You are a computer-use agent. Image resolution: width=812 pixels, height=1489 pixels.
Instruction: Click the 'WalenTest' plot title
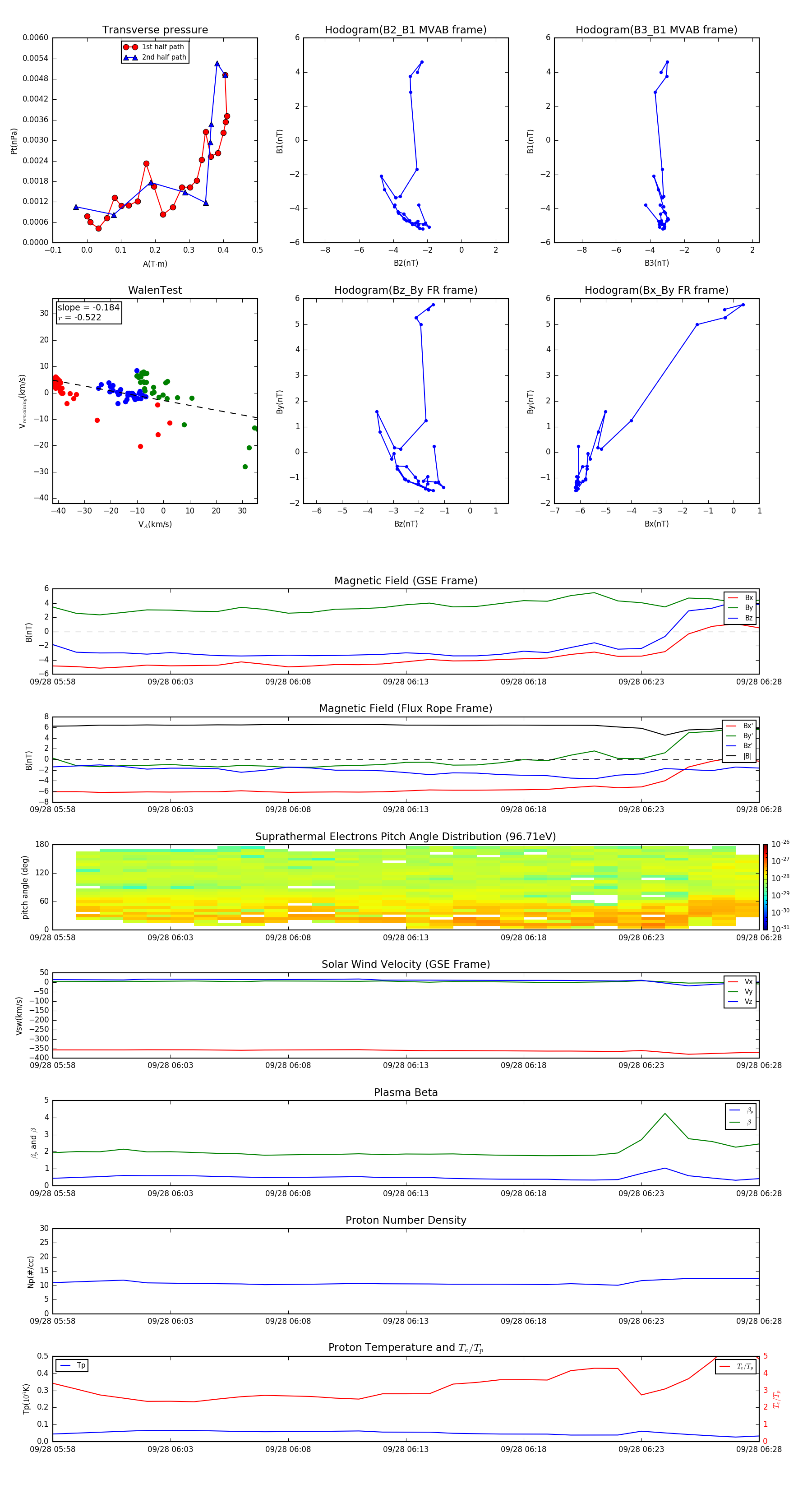[155, 290]
